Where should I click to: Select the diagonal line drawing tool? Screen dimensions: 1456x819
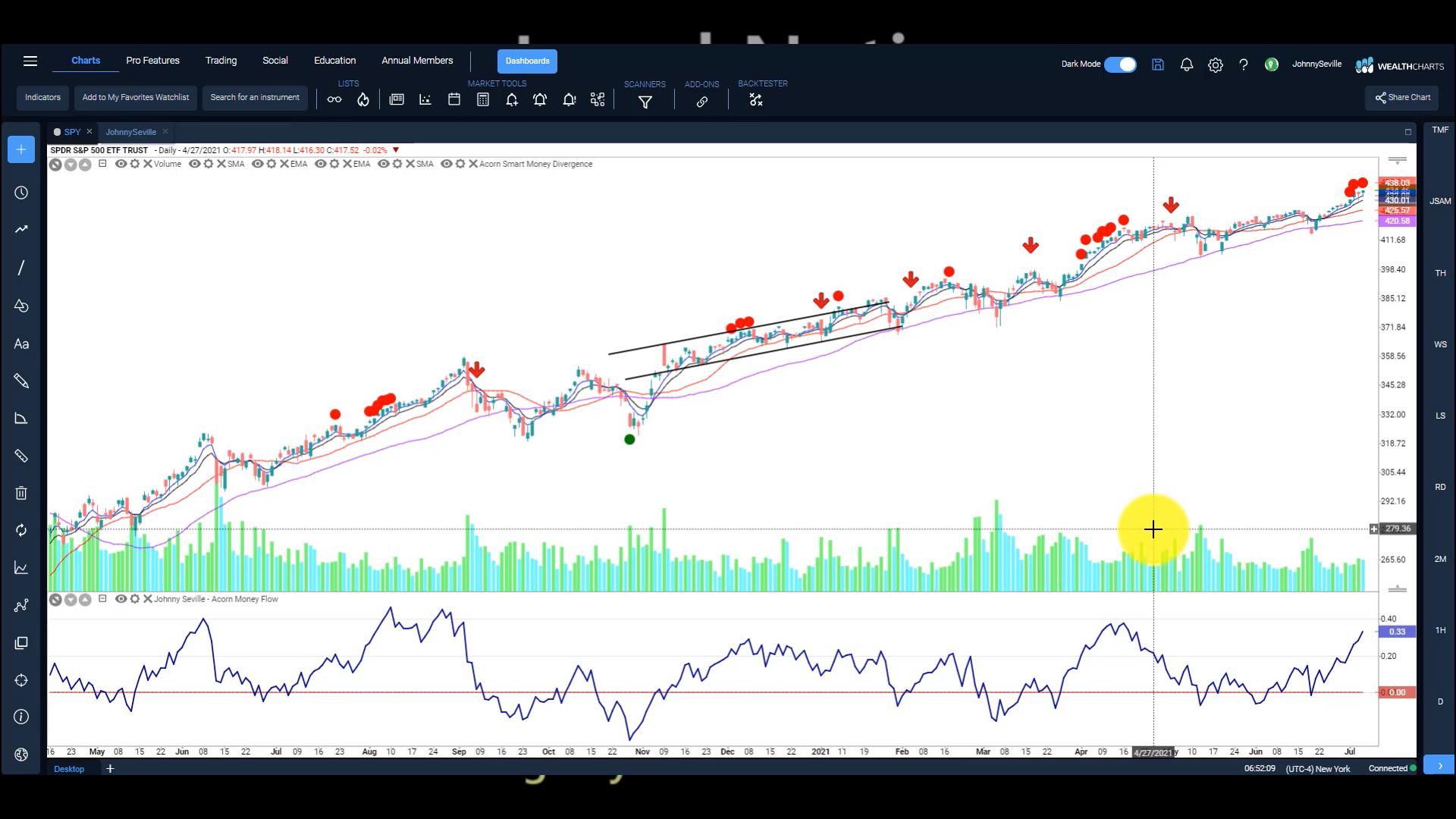21,268
